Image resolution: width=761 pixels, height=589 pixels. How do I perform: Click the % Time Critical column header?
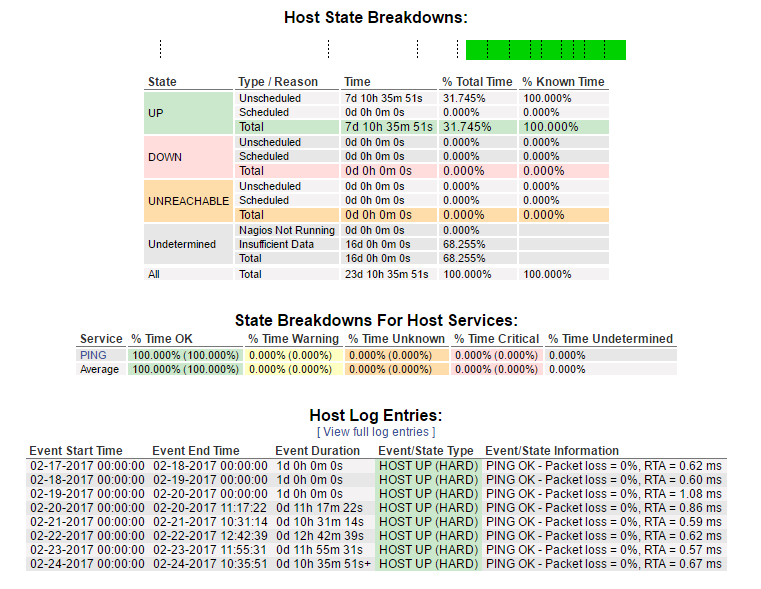click(496, 339)
